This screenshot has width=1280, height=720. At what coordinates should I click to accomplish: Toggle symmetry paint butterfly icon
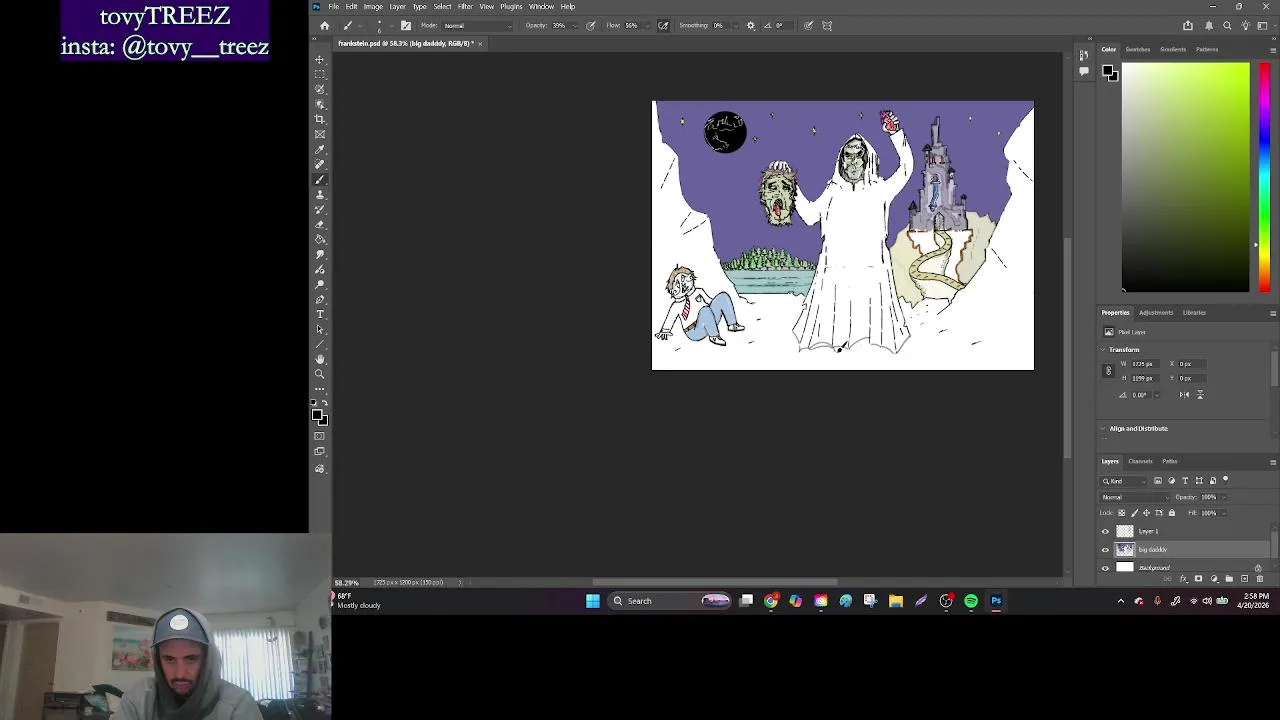827,25
